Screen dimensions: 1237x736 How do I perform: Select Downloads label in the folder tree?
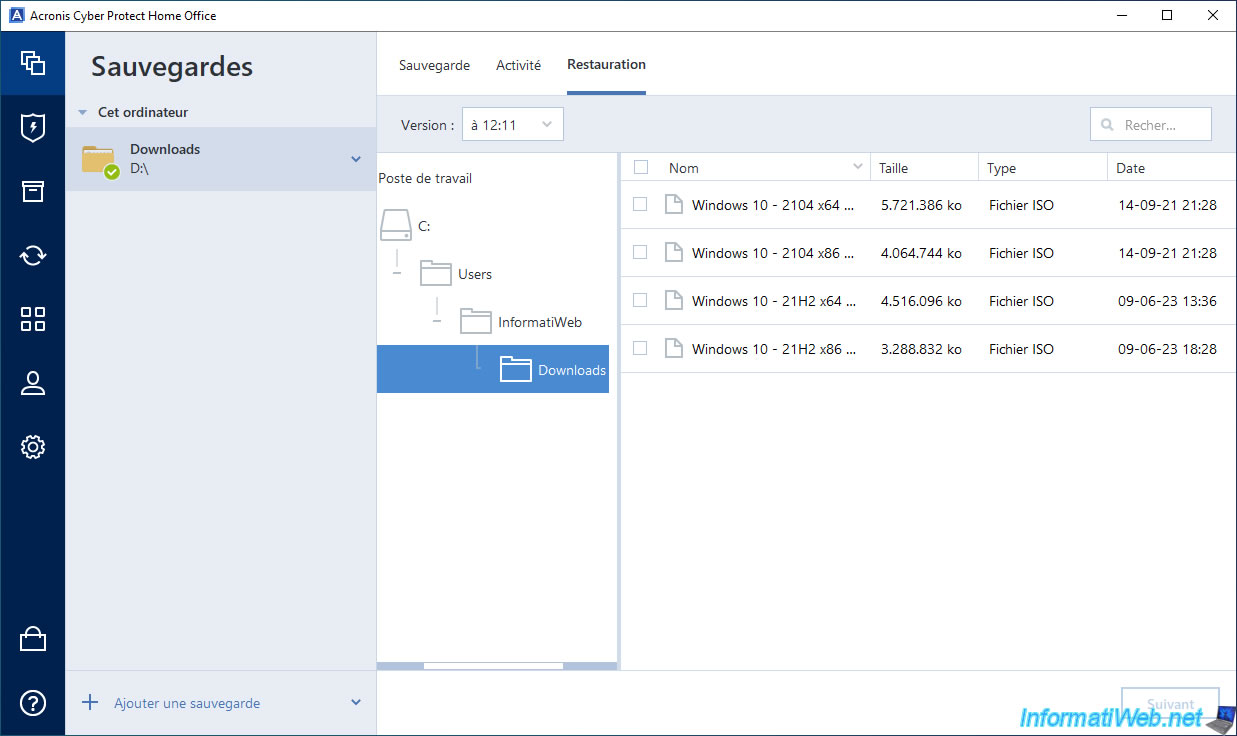coord(572,370)
